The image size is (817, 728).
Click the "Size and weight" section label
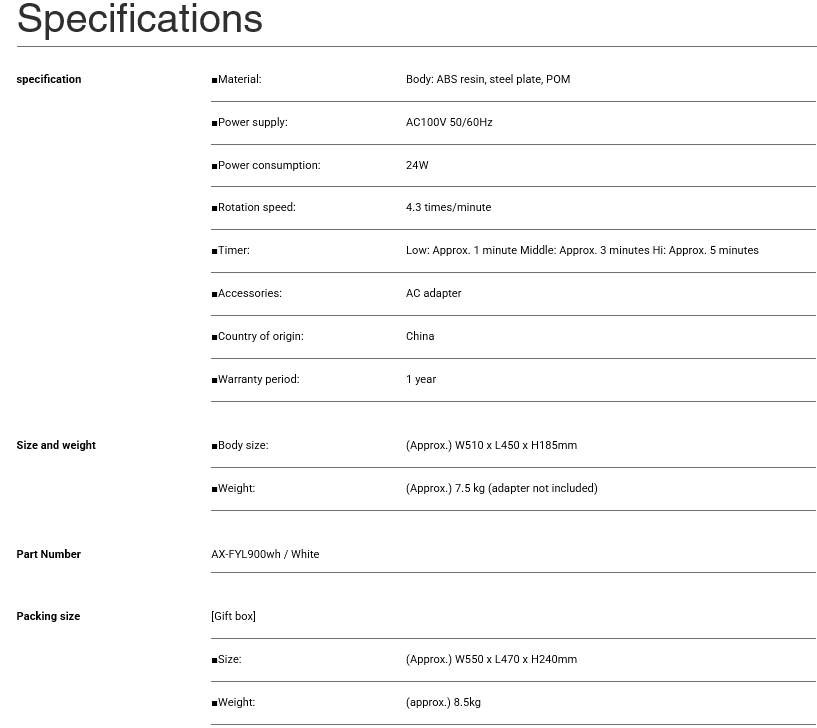point(56,445)
